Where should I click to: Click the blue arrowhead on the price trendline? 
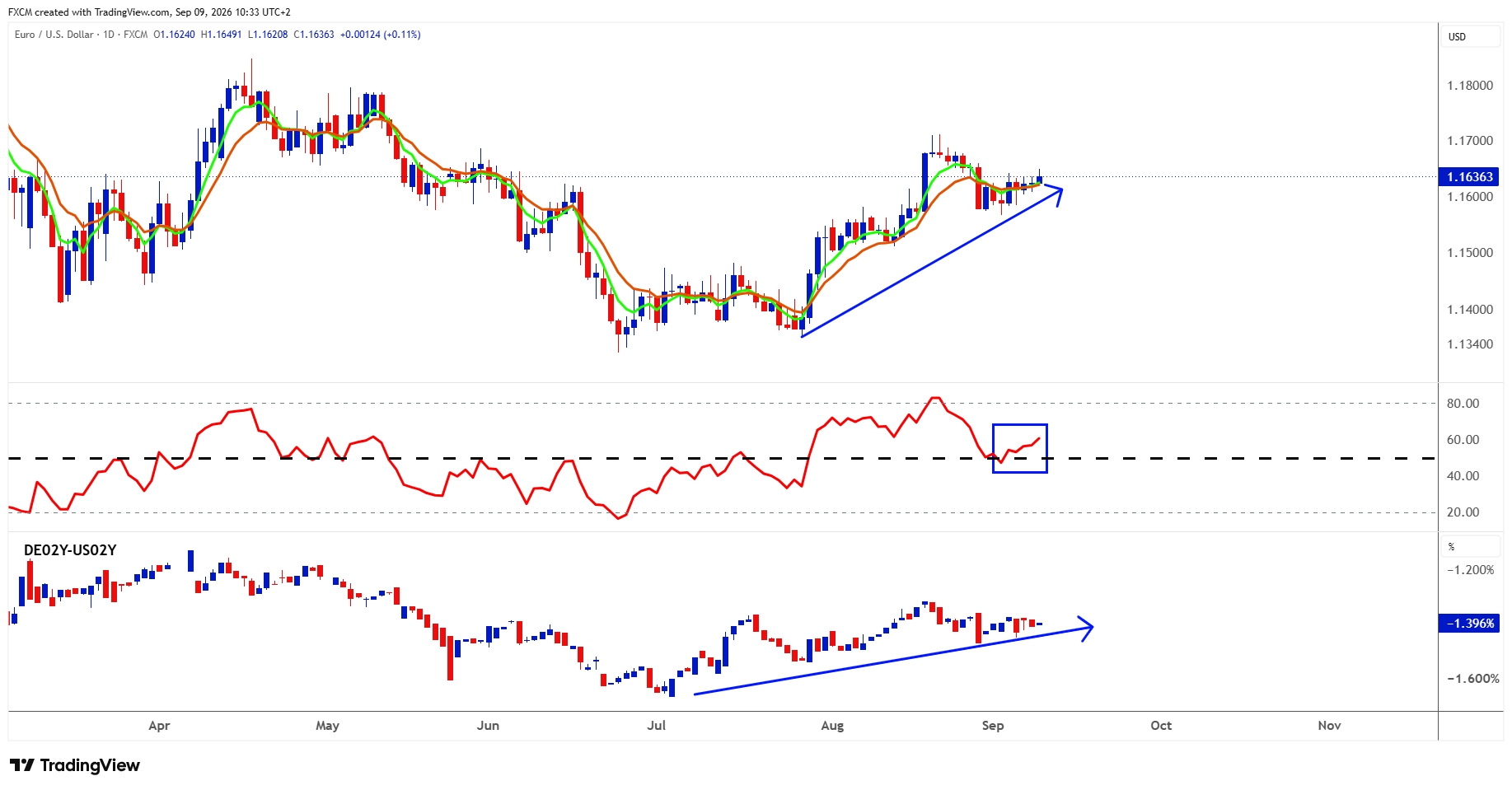[1054, 194]
